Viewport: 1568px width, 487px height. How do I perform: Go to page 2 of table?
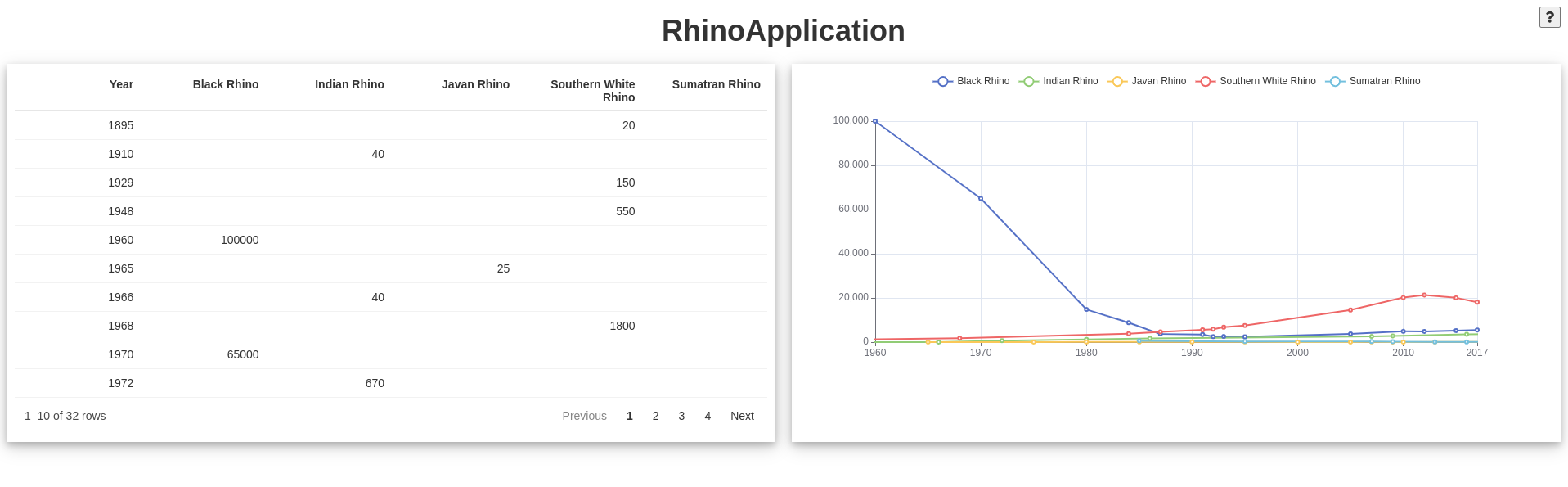coord(655,416)
